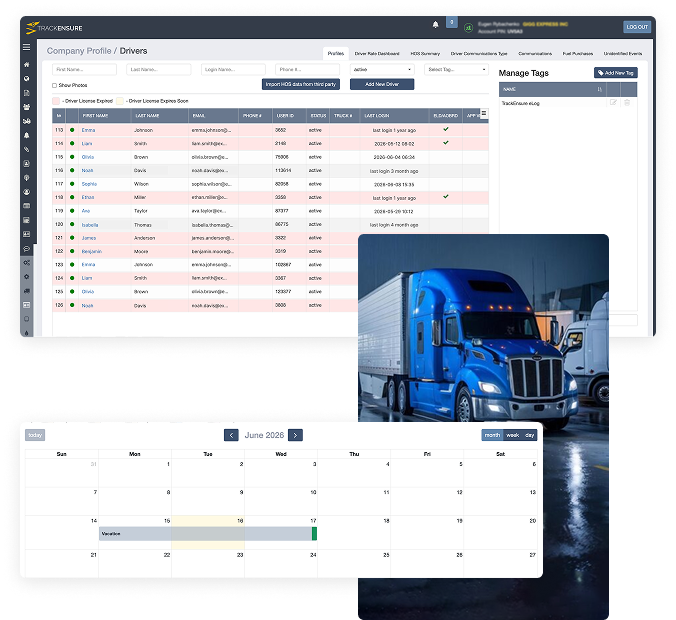This screenshot has width=676, height=620.
Task: Edit the TrackEnsure eLog tag
Action: point(613,103)
